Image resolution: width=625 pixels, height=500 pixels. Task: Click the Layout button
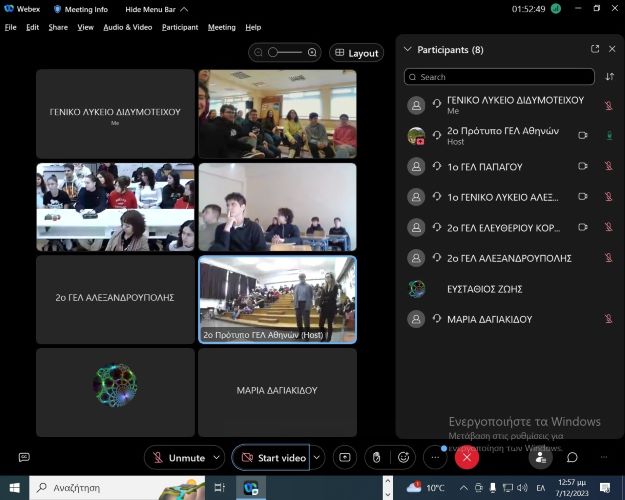tap(356, 53)
